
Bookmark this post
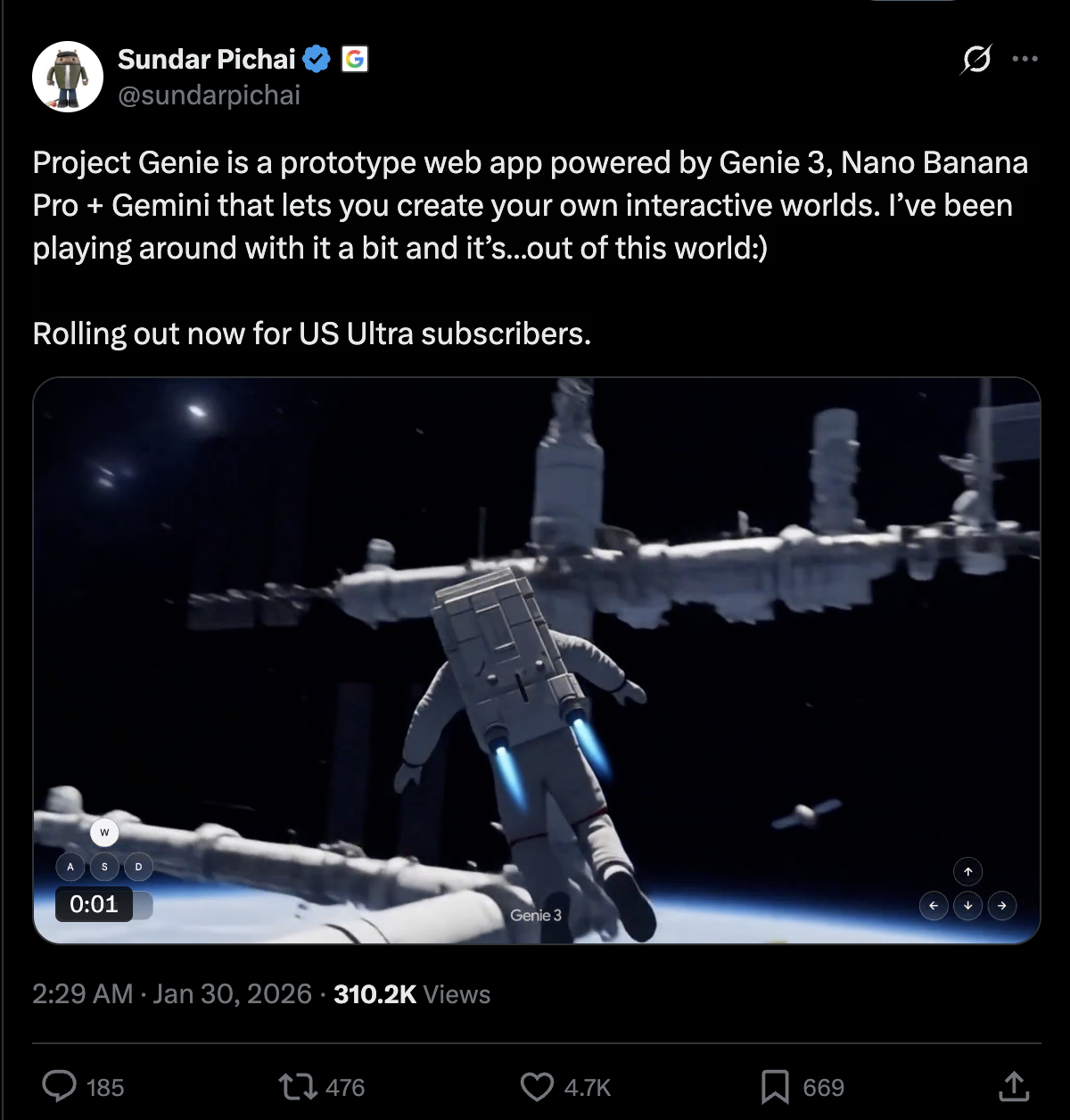pos(778,1087)
